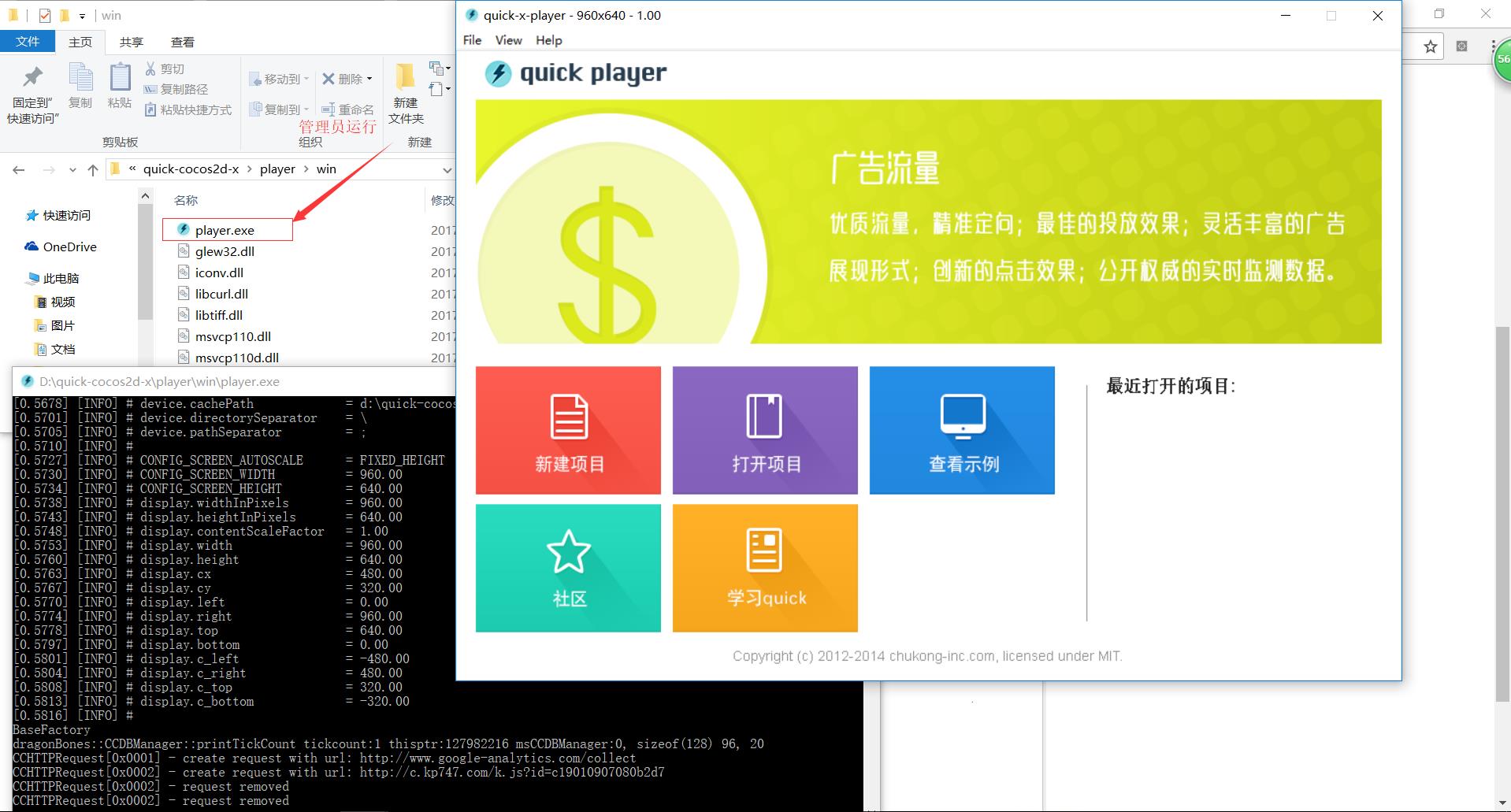Select libtiff.dll in the file list
The height and width of the screenshot is (812, 1511).
[x=218, y=315]
